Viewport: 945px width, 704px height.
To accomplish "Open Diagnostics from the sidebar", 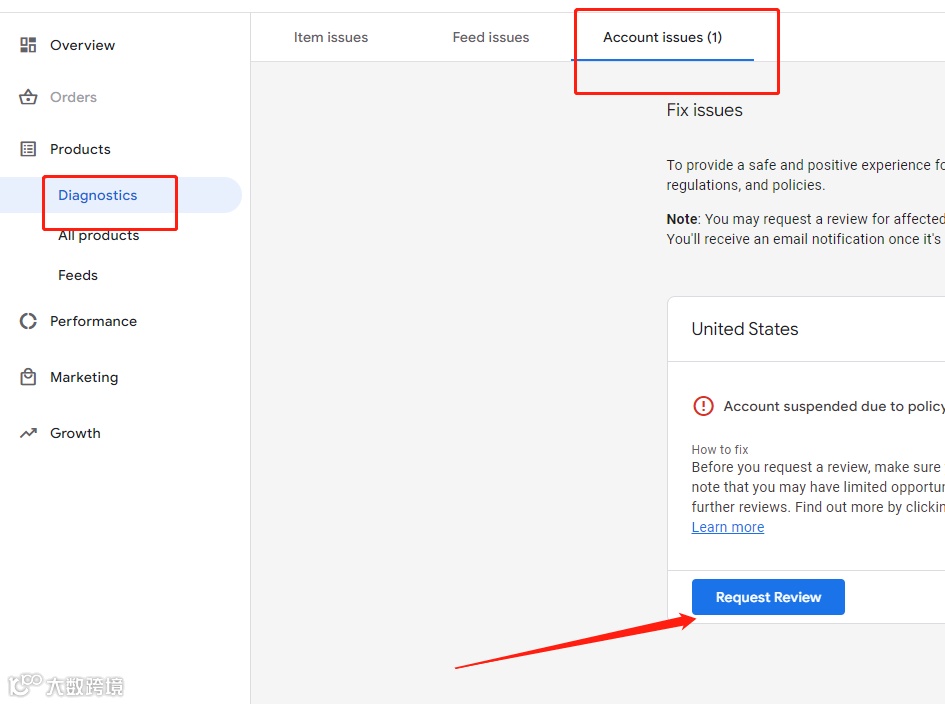I will pyautogui.click(x=97, y=195).
